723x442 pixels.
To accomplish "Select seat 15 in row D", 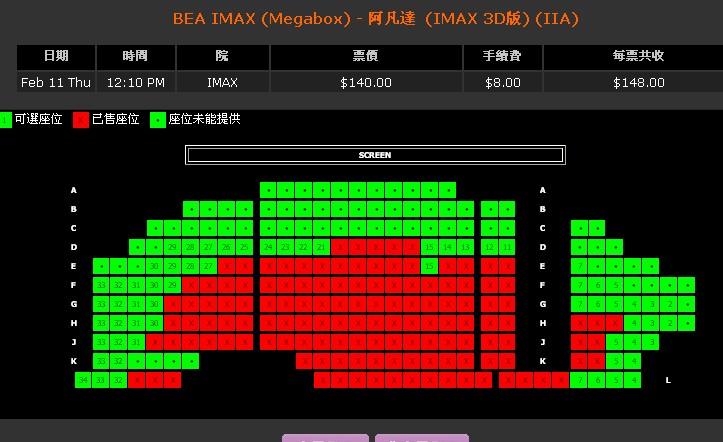I will coord(430,247).
